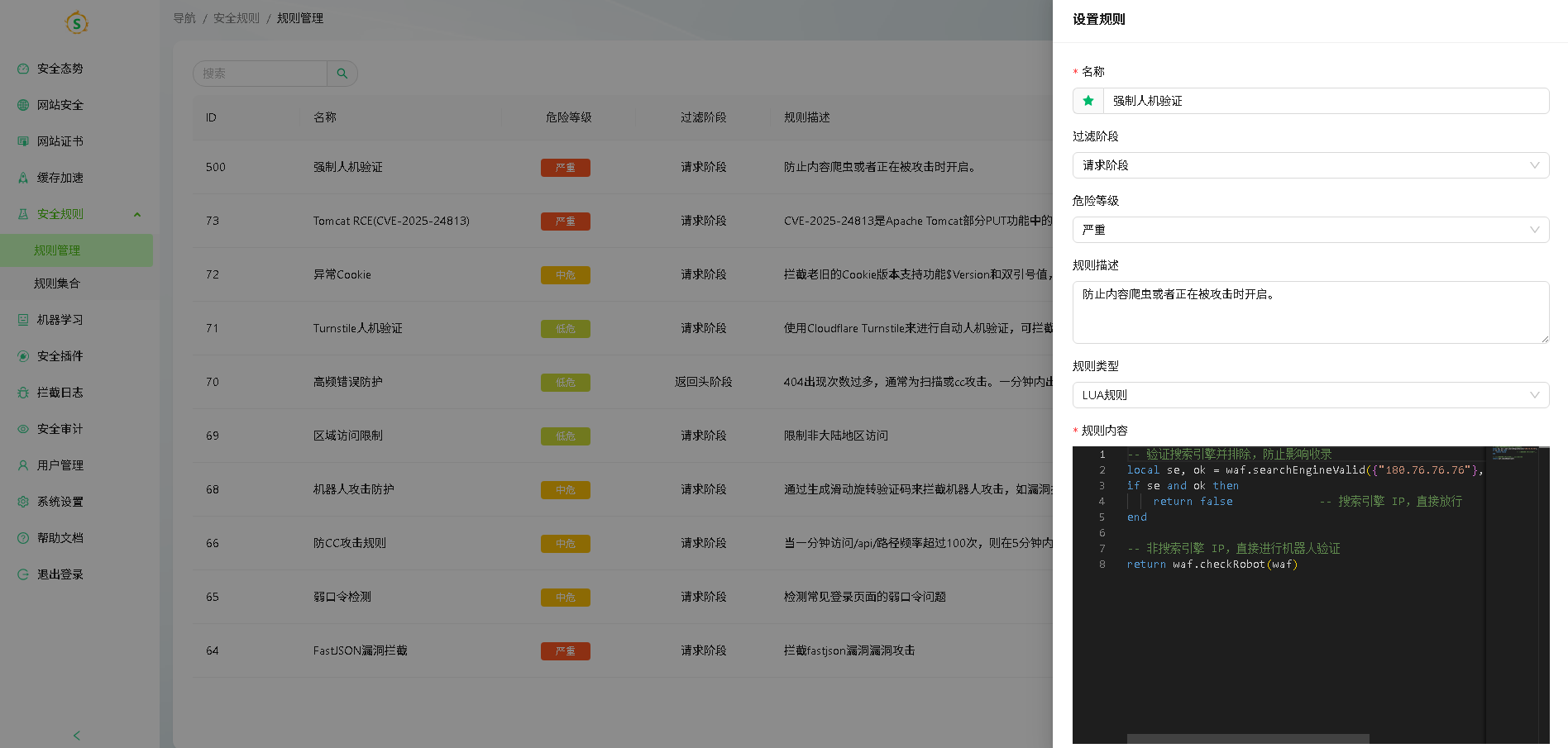The height and width of the screenshot is (748, 1568).
Task: Select 规则集合 in the sidebar submenu
Action: (x=56, y=283)
